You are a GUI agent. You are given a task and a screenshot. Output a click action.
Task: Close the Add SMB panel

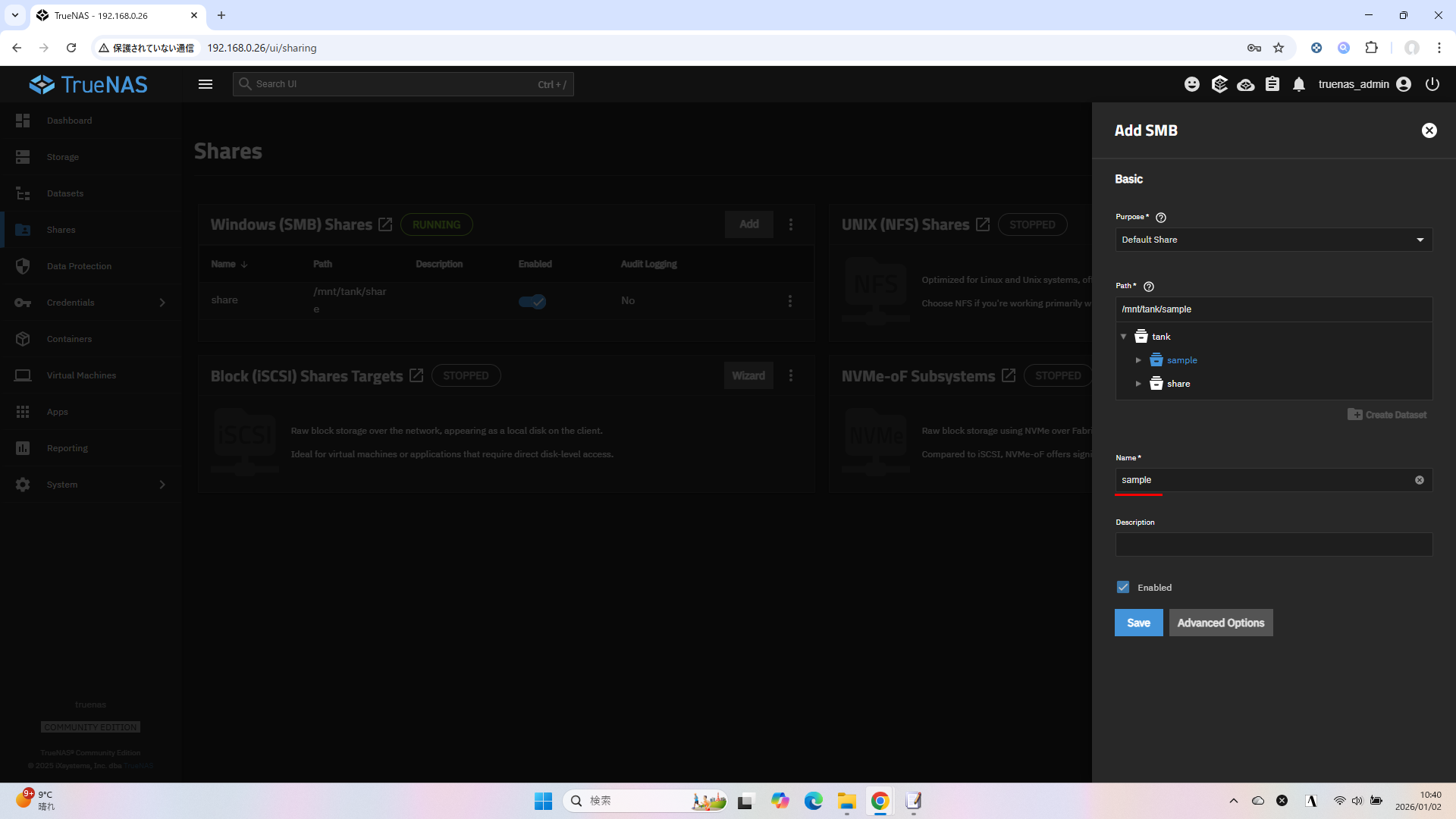point(1429,130)
